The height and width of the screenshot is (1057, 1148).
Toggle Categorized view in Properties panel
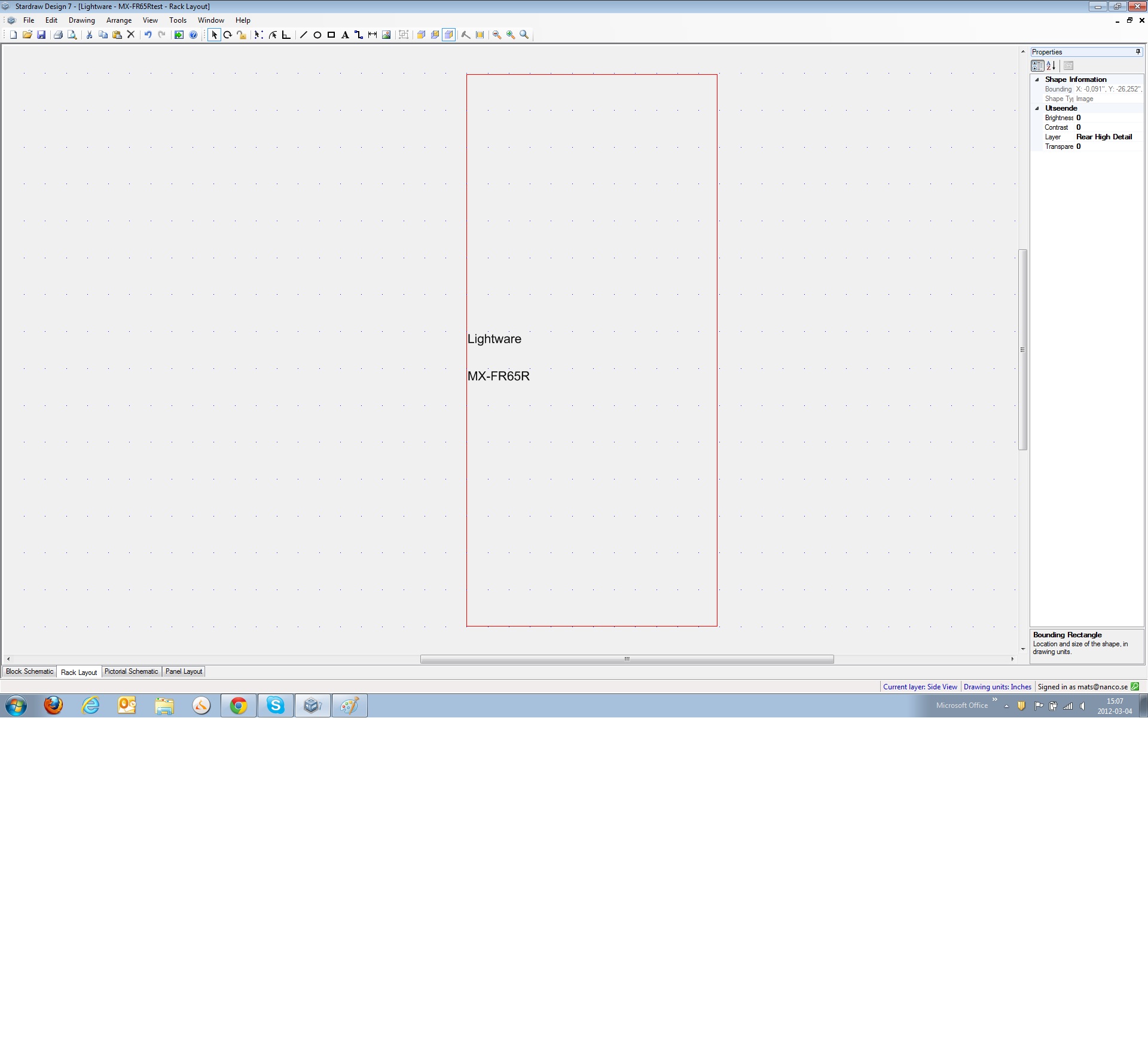[1037, 66]
